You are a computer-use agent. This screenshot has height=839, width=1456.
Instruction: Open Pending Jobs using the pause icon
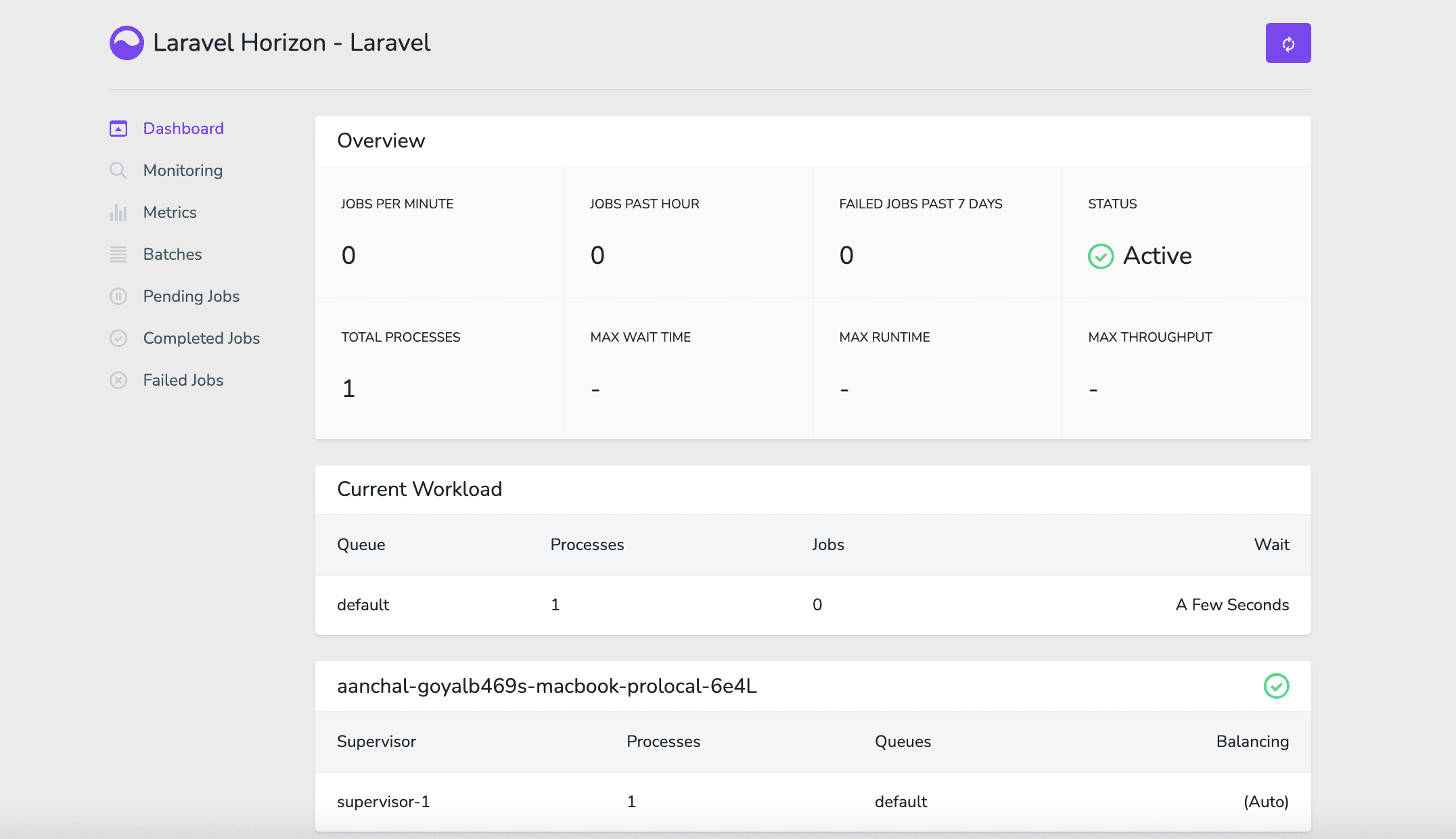click(118, 296)
